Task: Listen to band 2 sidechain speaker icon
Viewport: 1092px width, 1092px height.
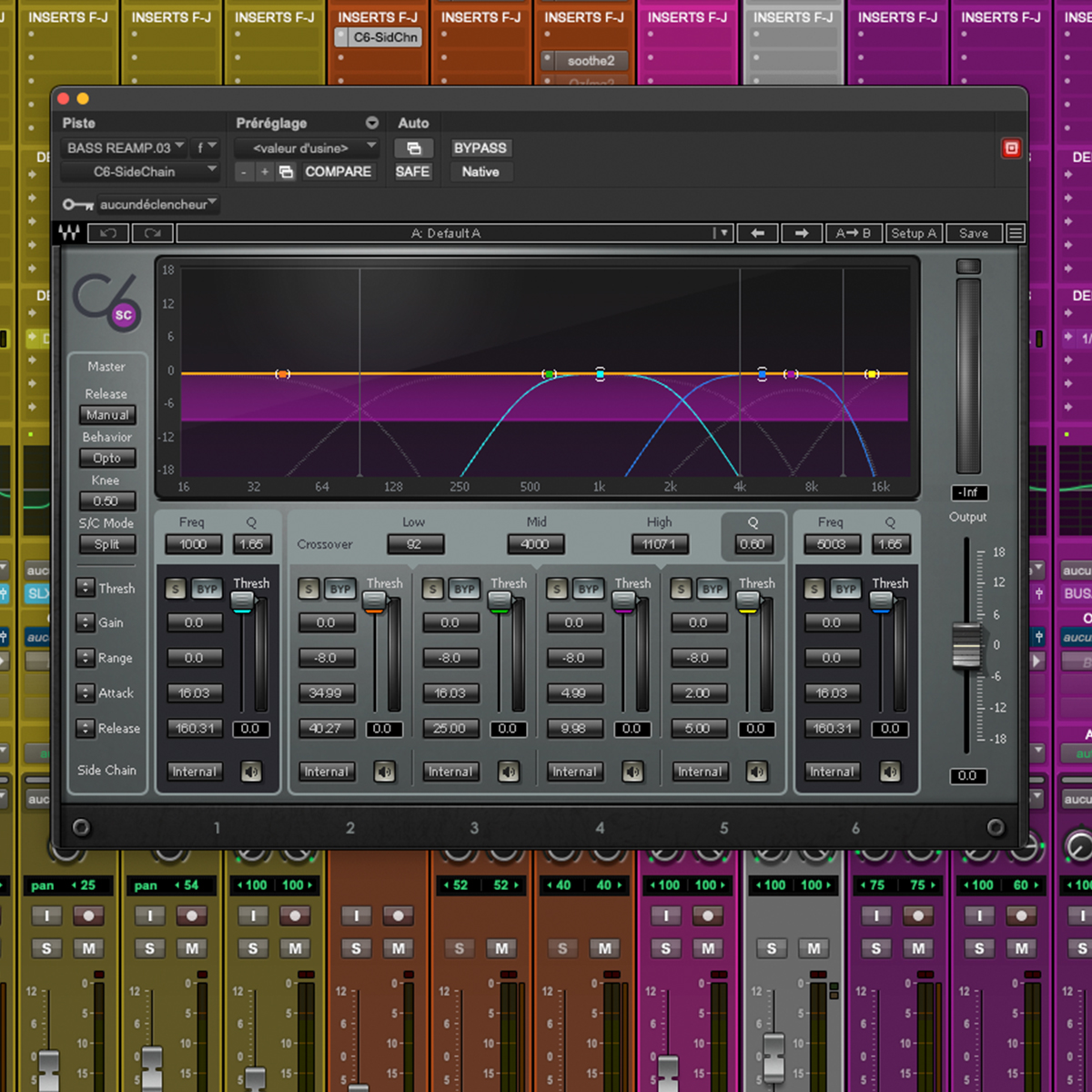Action: (x=385, y=772)
